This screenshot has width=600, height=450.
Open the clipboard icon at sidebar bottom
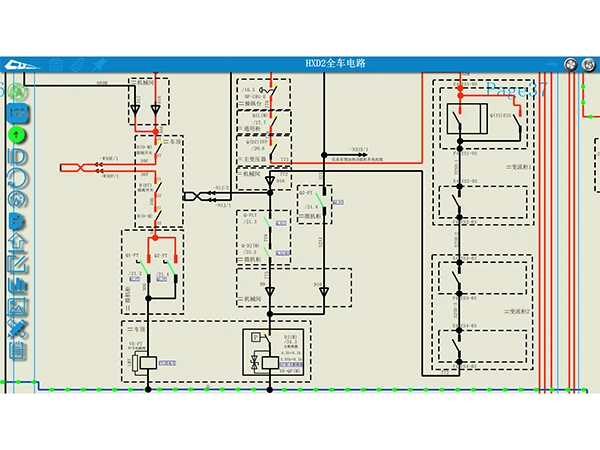tap(17, 350)
